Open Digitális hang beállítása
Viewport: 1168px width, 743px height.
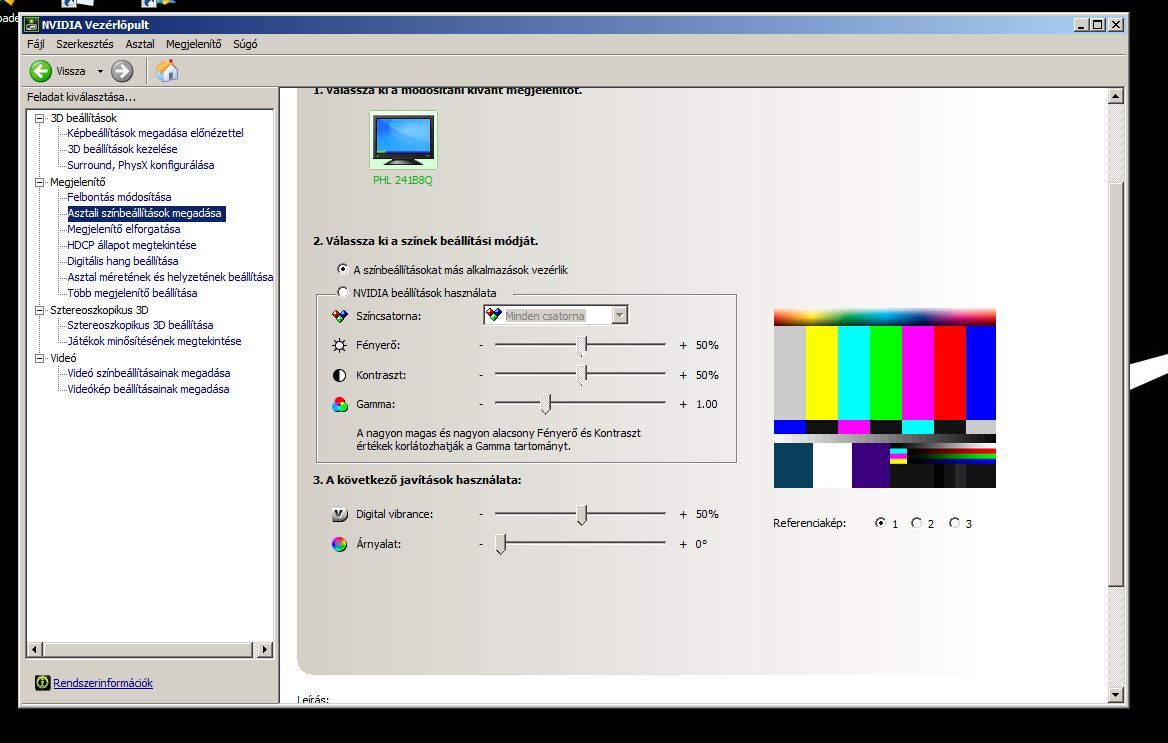(x=123, y=261)
